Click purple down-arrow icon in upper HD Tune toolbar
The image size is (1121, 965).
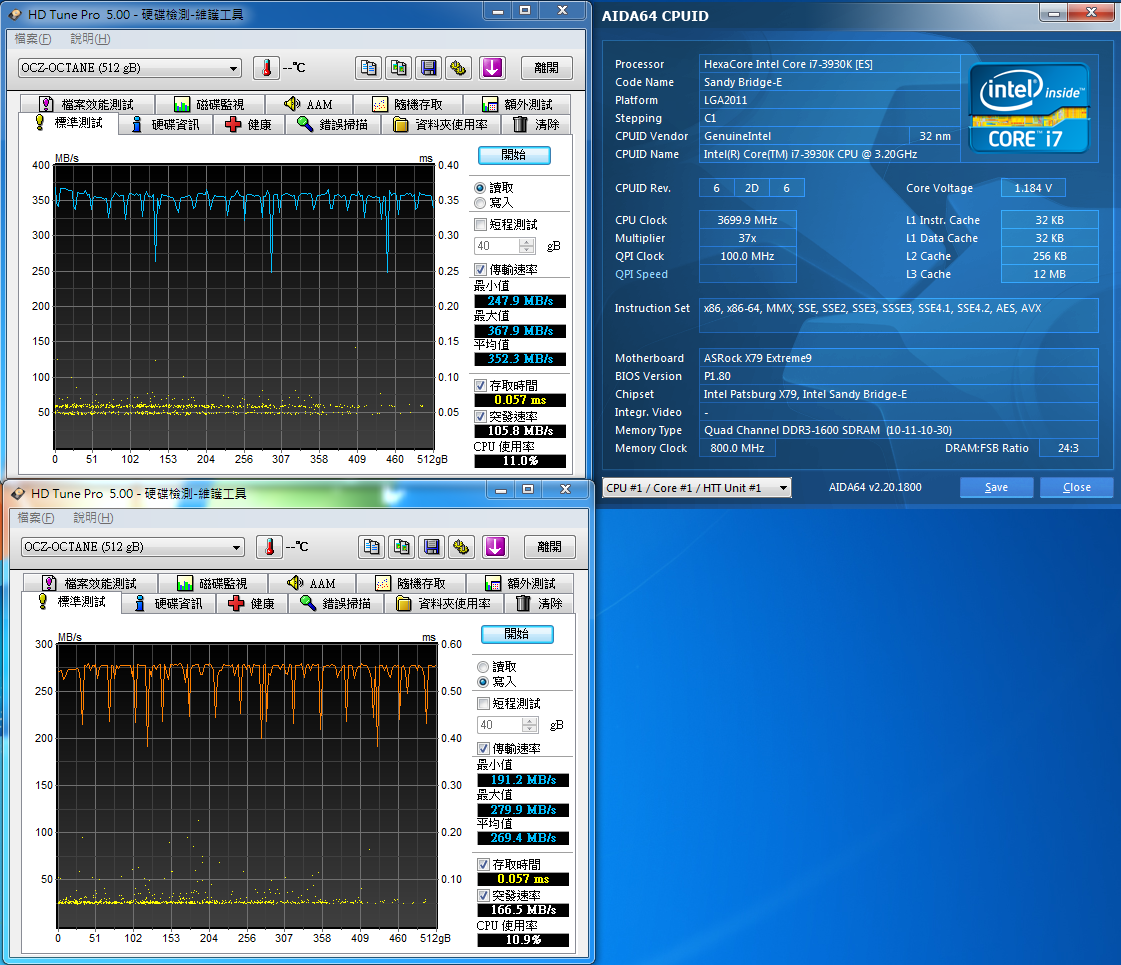point(492,68)
